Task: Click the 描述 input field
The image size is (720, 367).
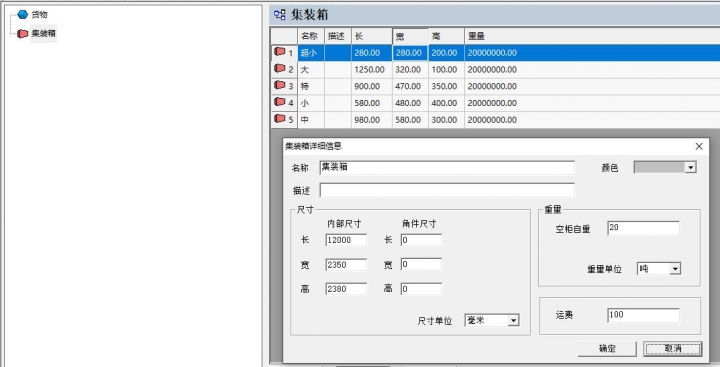Action: pos(447,190)
